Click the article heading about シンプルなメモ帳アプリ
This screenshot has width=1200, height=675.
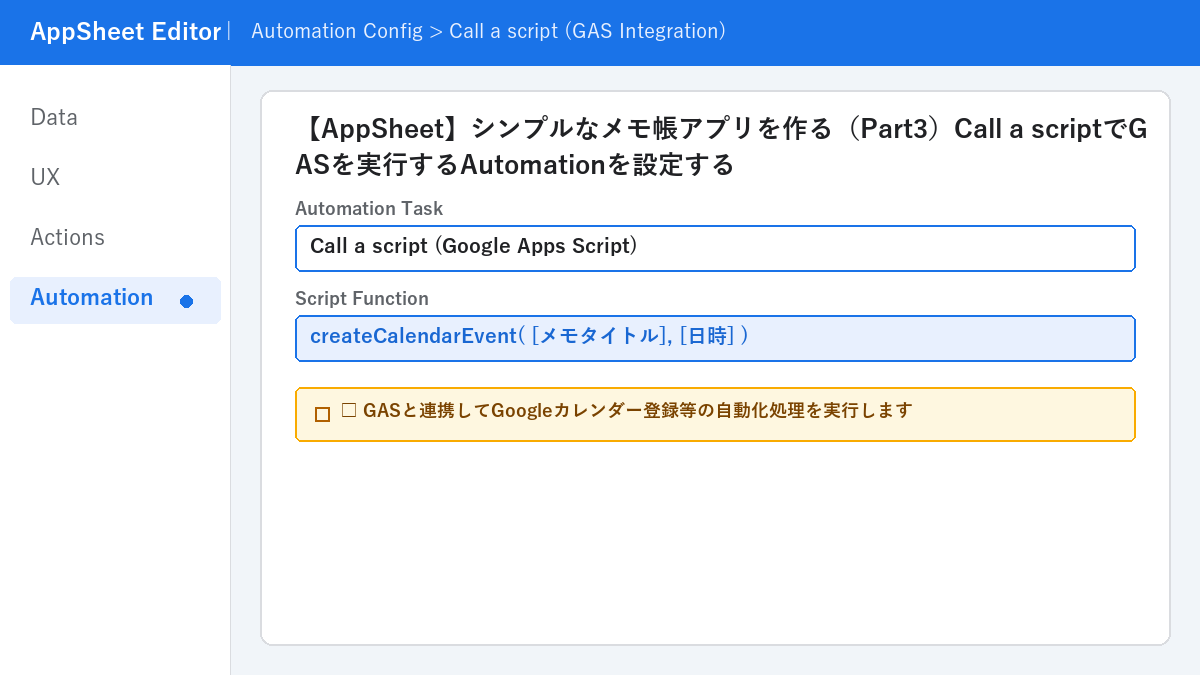coord(721,146)
